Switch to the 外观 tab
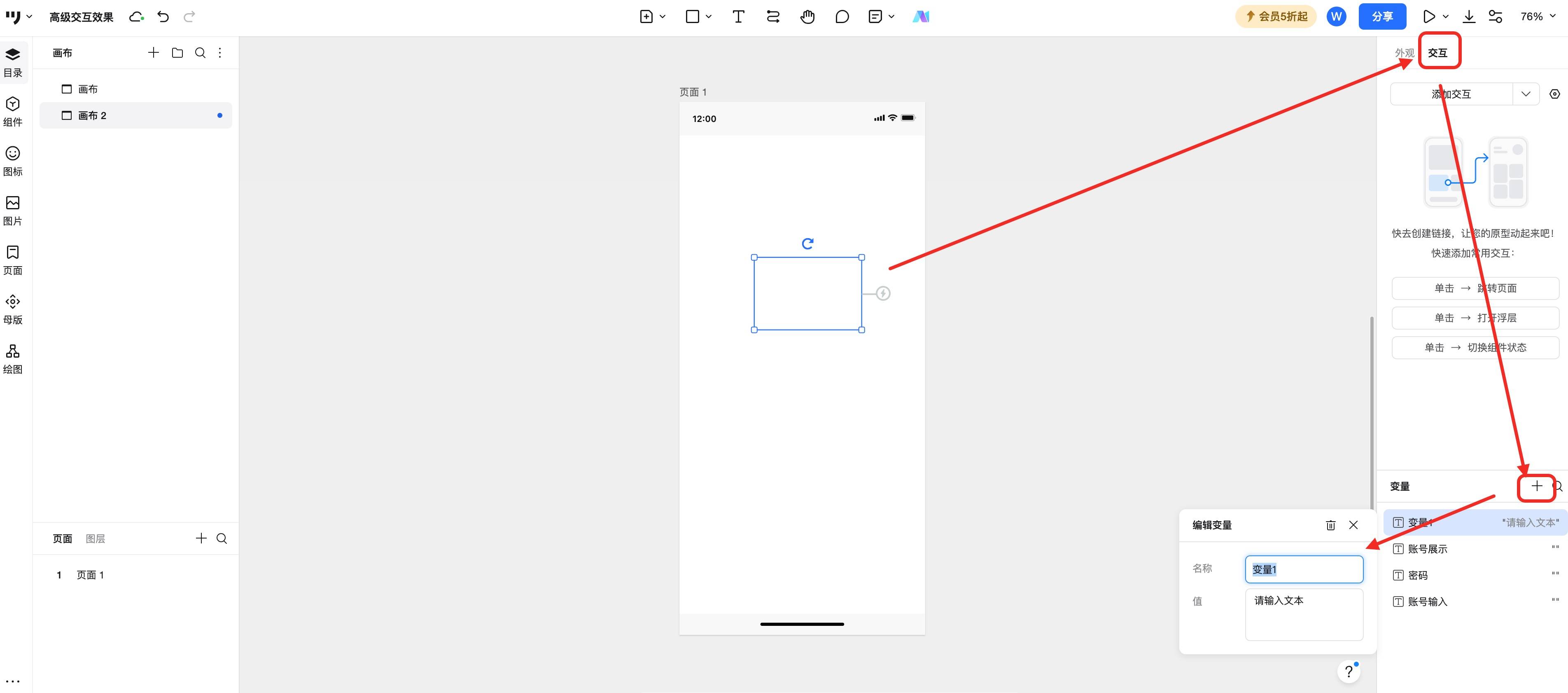The width and height of the screenshot is (1568, 693). point(1404,53)
